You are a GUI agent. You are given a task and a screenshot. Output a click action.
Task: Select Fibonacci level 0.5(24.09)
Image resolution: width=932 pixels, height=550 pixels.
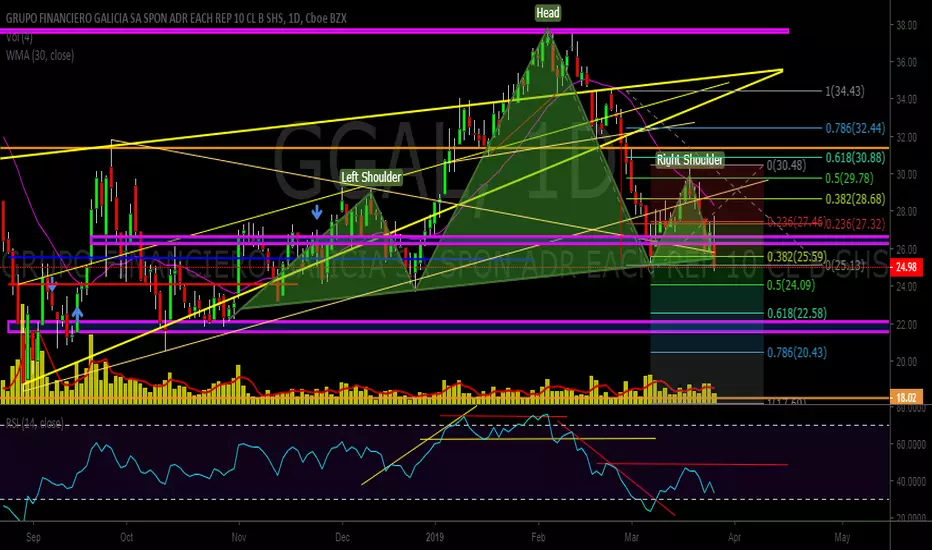pos(791,285)
